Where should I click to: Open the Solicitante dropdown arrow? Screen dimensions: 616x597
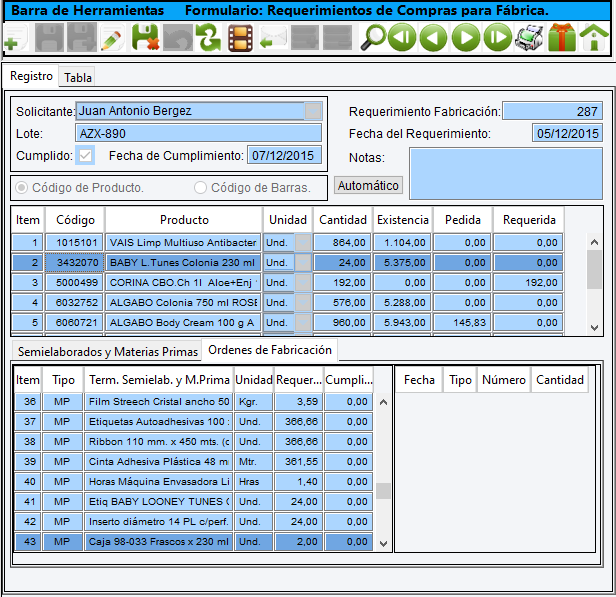point(313,111)
